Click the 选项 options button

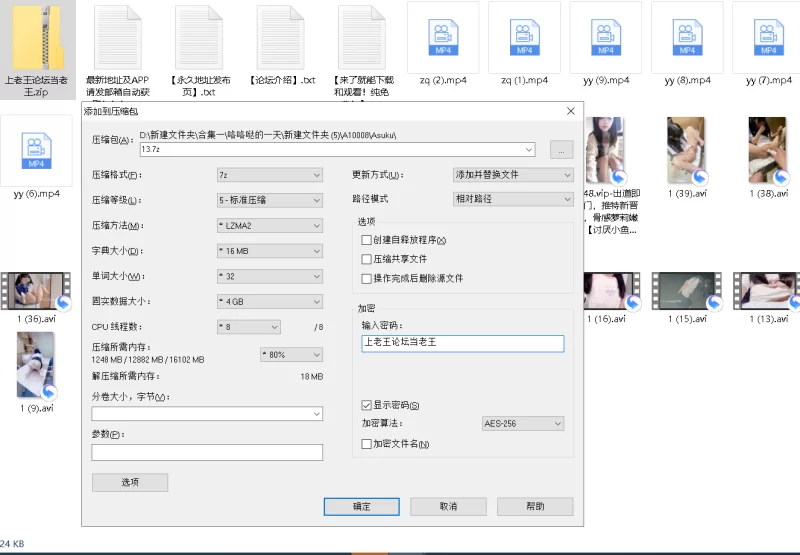130,483
